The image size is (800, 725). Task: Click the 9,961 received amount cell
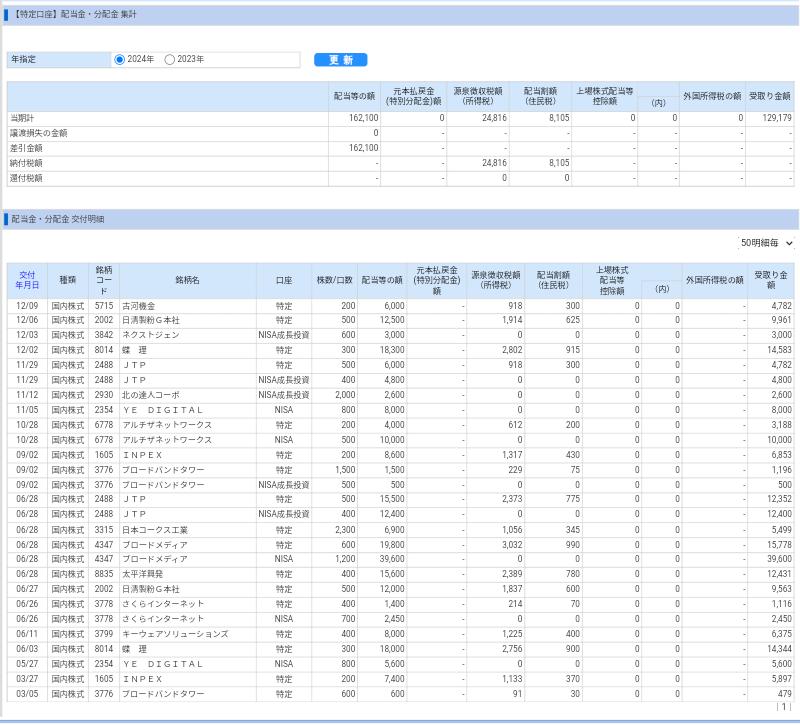pos(782,320)
